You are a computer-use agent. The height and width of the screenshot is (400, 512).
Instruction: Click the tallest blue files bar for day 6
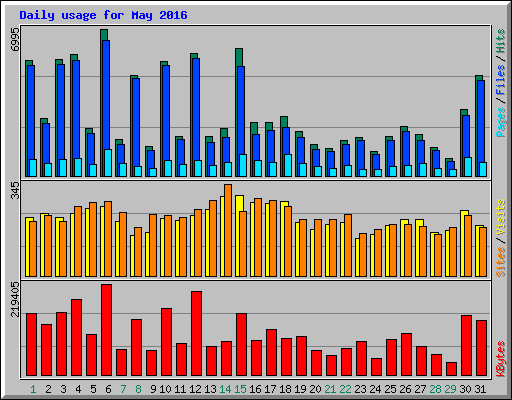coord(106,95)
